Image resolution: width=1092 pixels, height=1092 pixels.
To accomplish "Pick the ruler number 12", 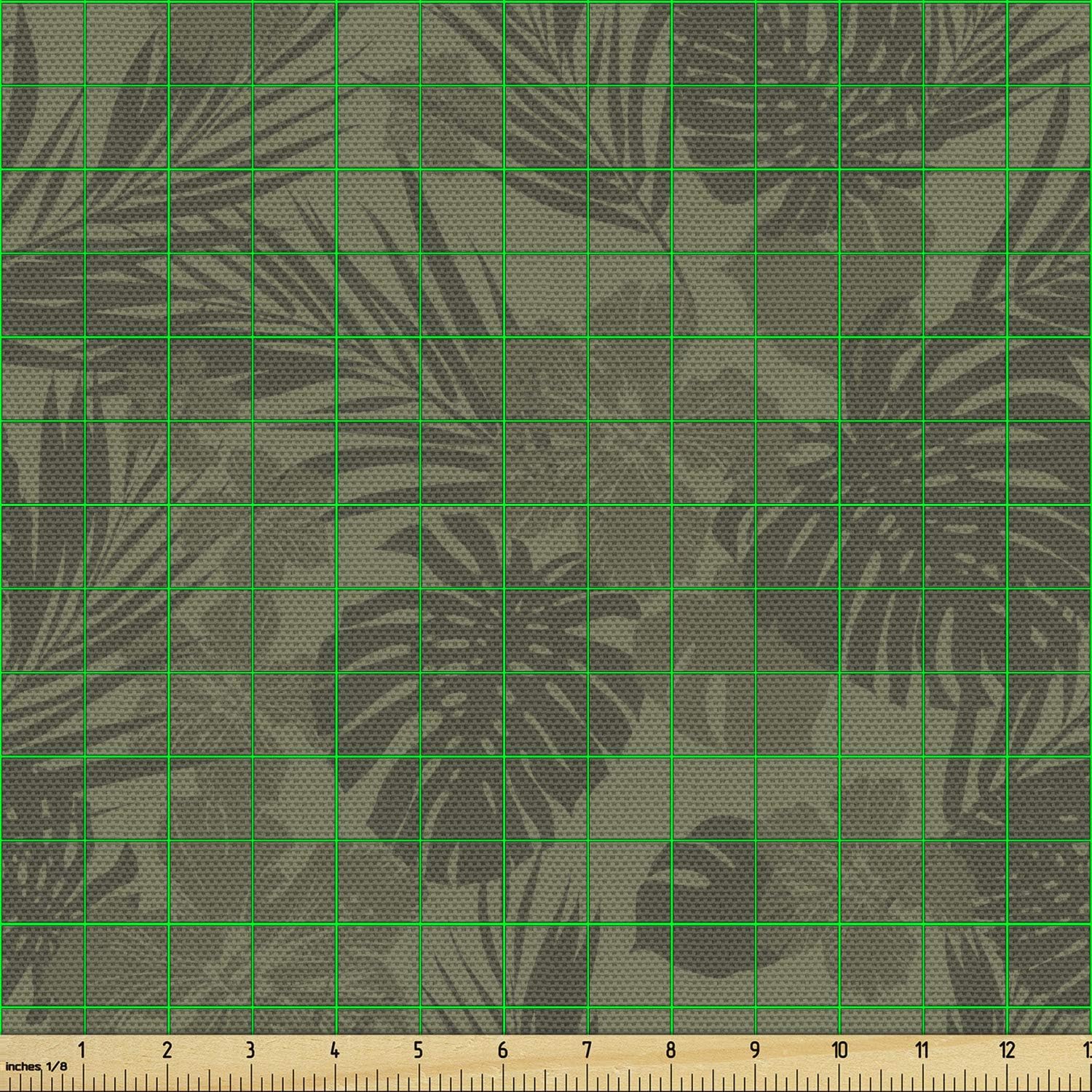I will (x=1007, y=1050).
